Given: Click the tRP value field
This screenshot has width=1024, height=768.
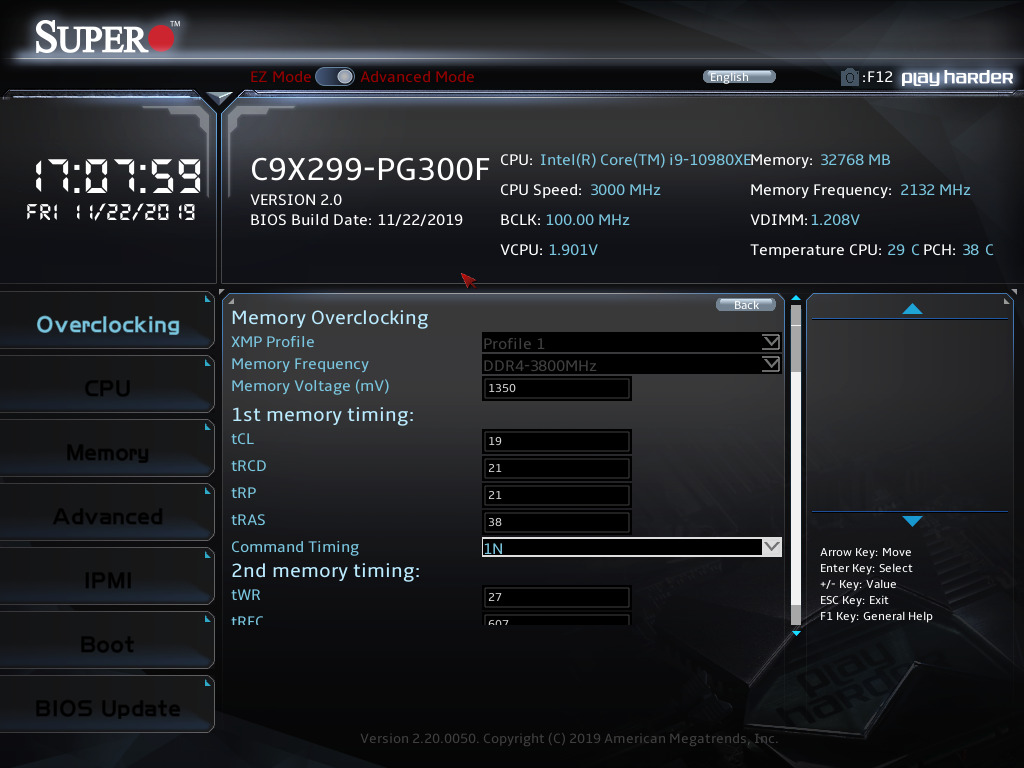Looking at the screenshot, I should (556, 495).
